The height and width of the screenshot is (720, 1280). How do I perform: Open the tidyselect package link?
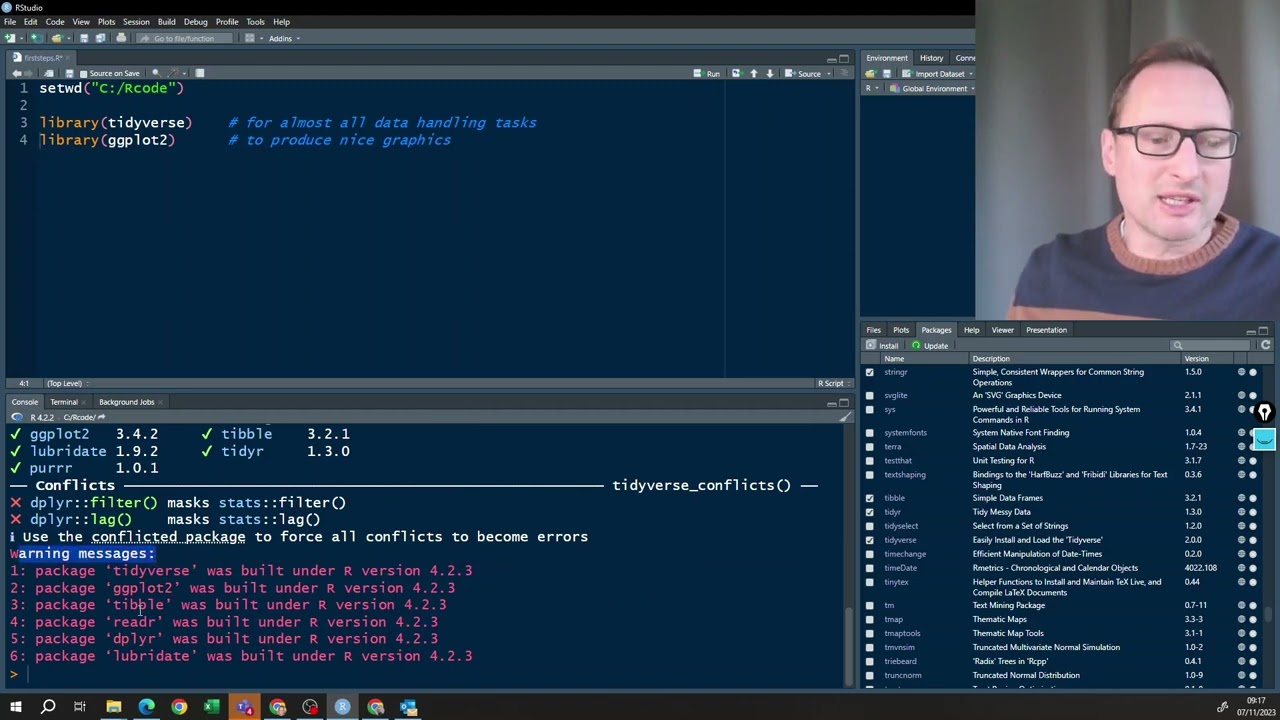pyautogui.click(x=900, y=526)
